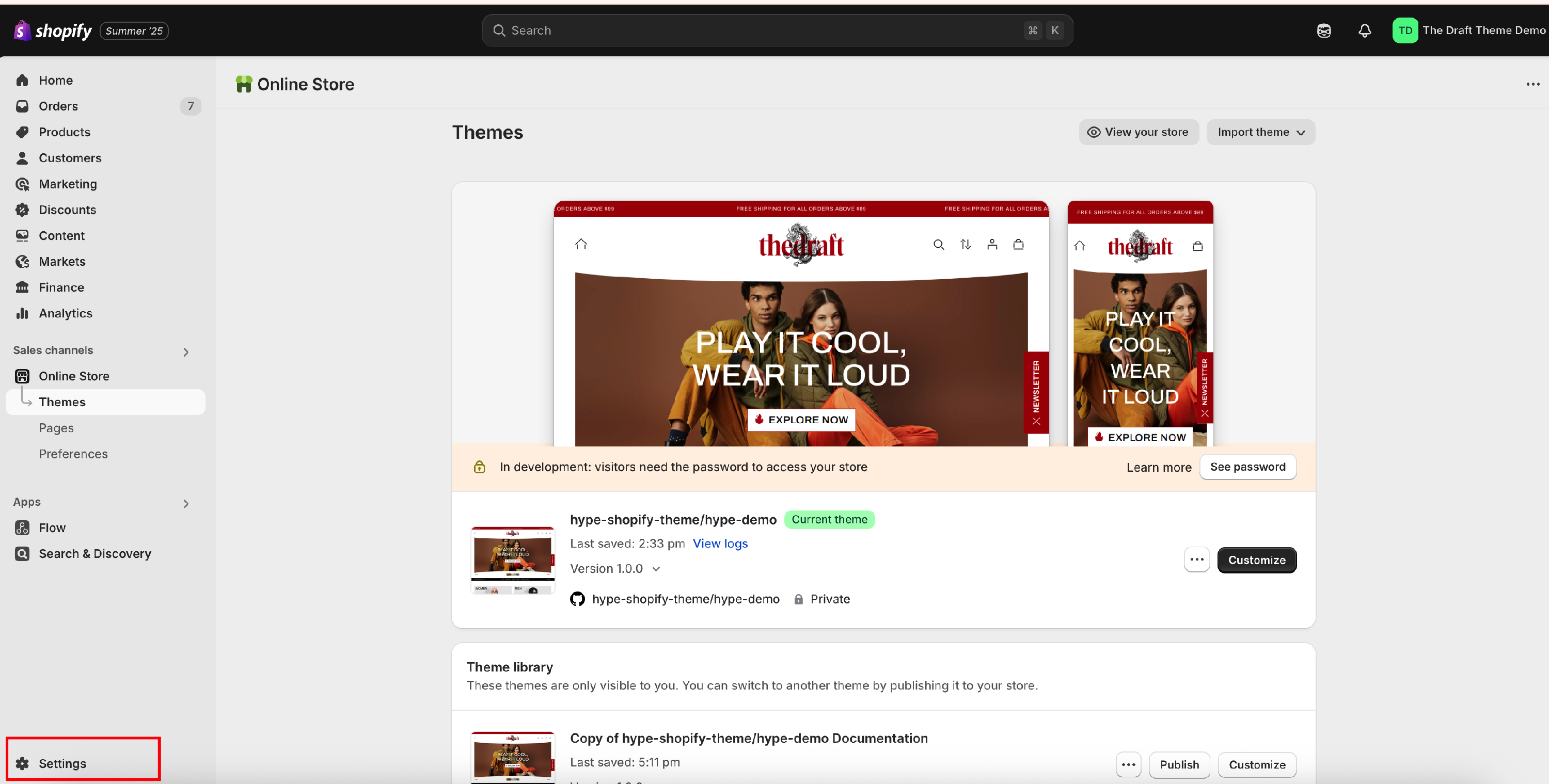Click the Private lock label
Screen dimensions: 1549x784
click(821, 599)
